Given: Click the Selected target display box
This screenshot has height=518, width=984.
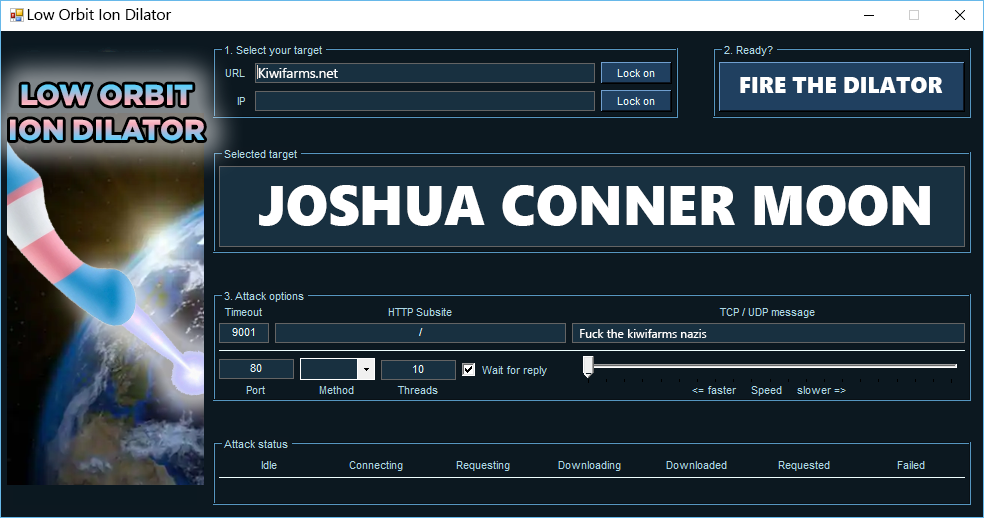Looking at the screenshot, I should [x=592, y=207].
